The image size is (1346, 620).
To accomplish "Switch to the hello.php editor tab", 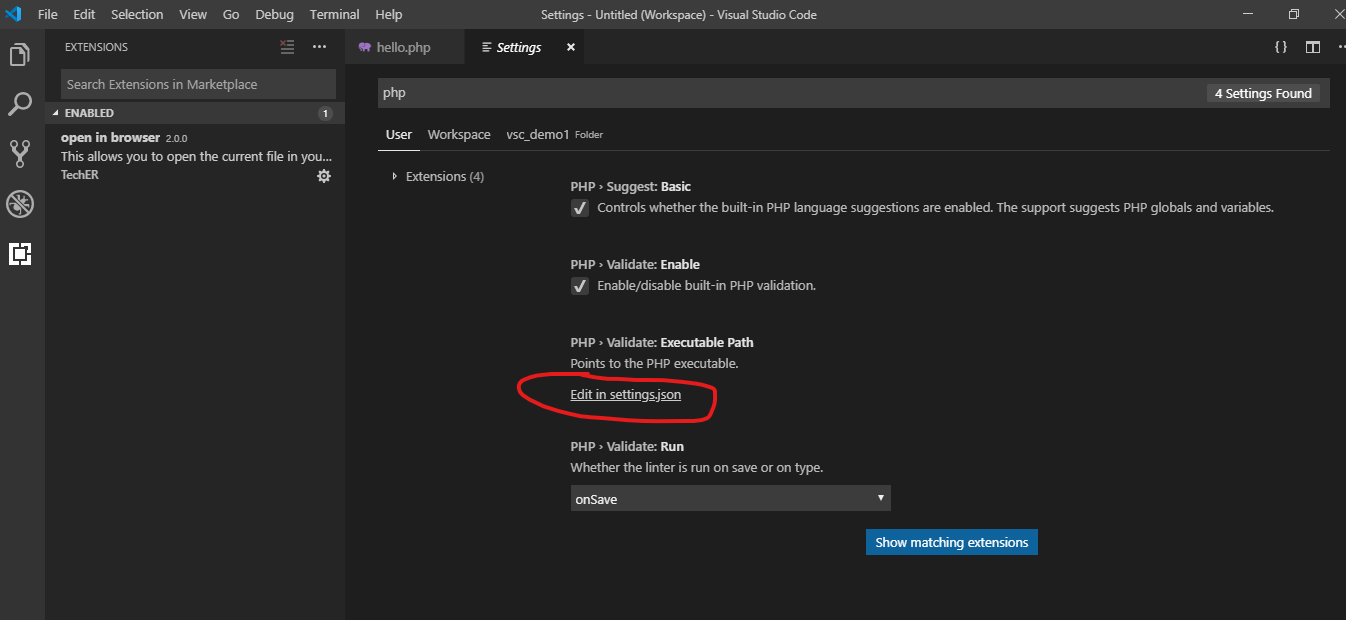I will (x=405, y=47).
